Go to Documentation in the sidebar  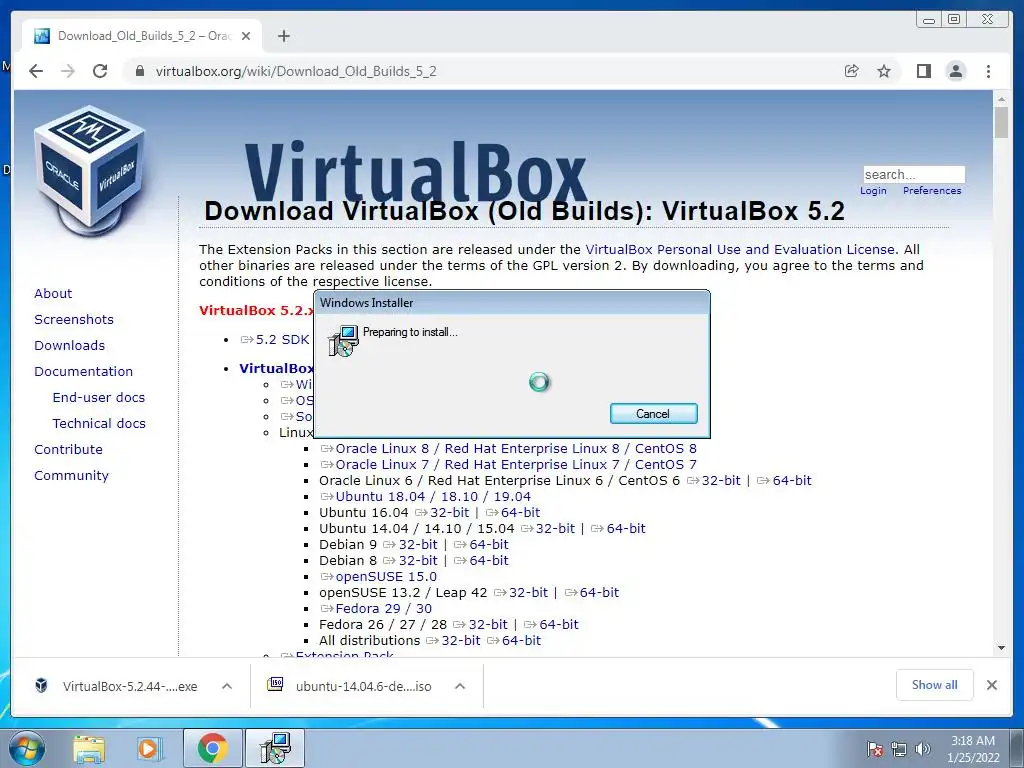pyautogui.click(x=84, y=372)
